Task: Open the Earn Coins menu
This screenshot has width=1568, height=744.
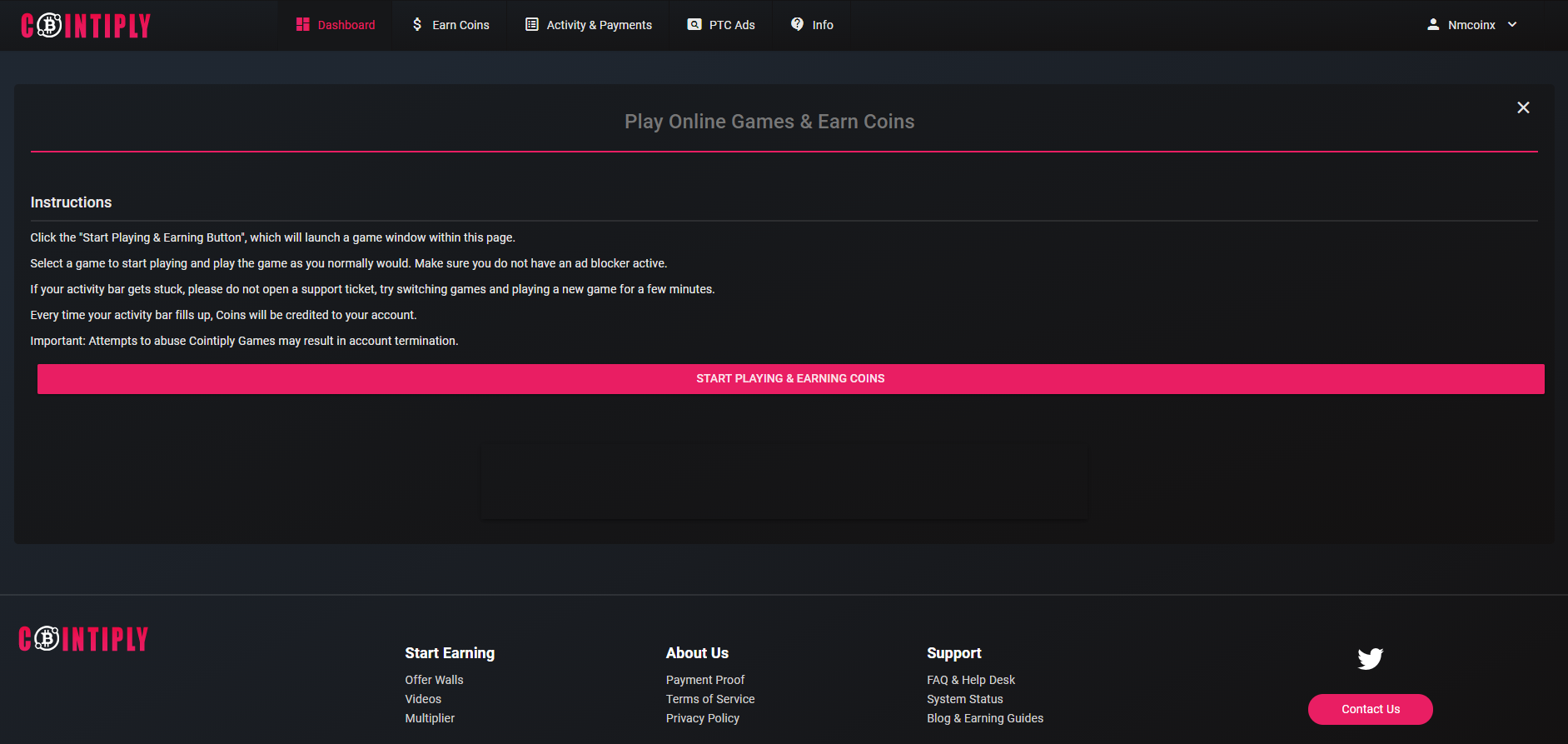Action: 450,25
